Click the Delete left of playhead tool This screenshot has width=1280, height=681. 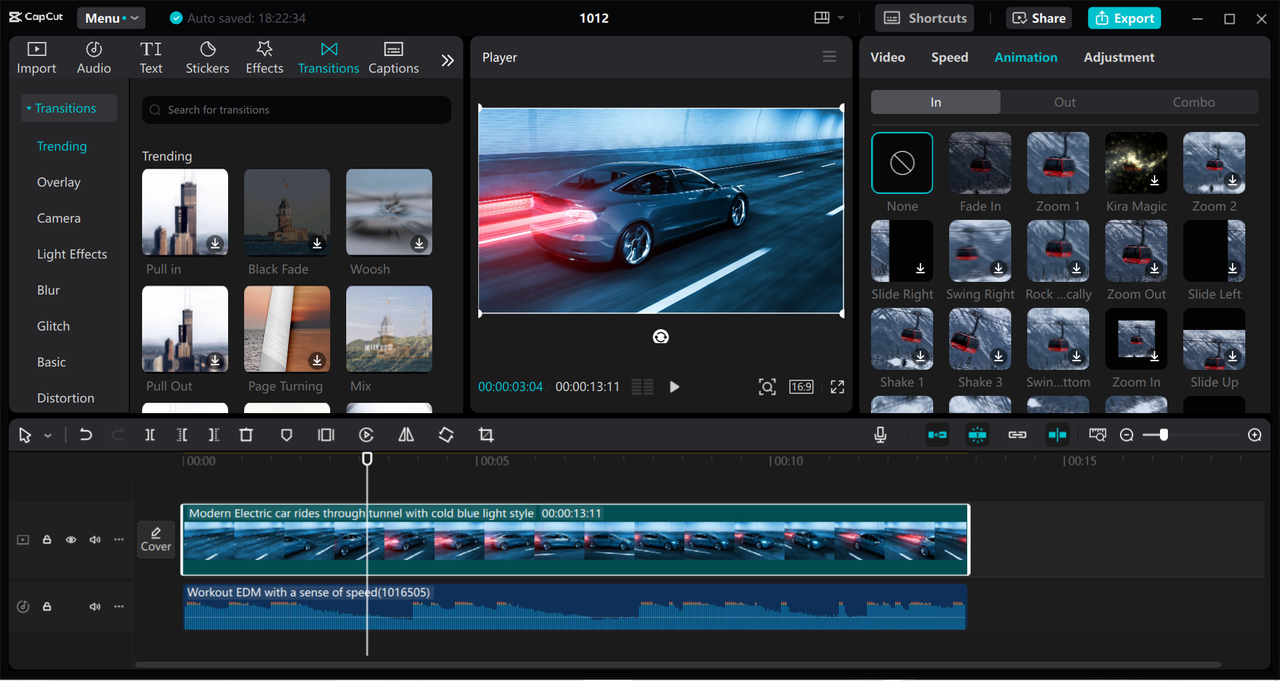click(182, 435)
